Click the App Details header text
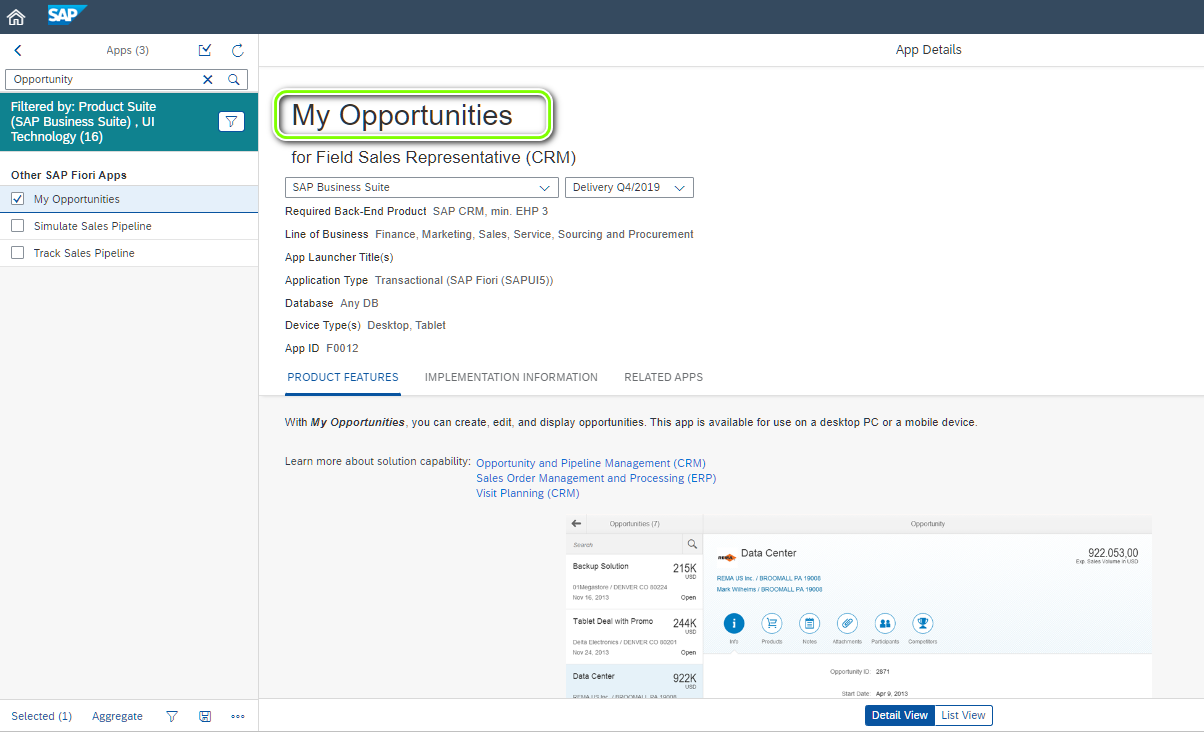The height and width of the screenshot is (732, 1204). click(929, 50)
